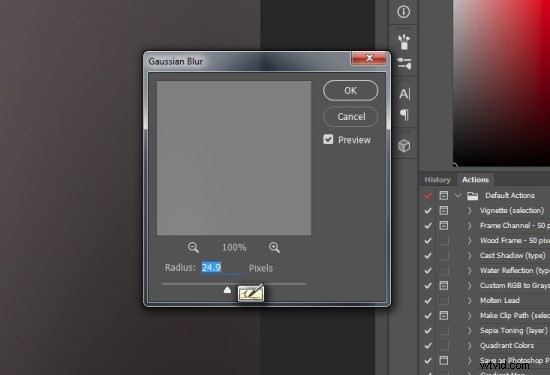Enable dialog box toggle for Wood Frame
Viewport: 550px width, 375px height.
(x=444, y=240)
